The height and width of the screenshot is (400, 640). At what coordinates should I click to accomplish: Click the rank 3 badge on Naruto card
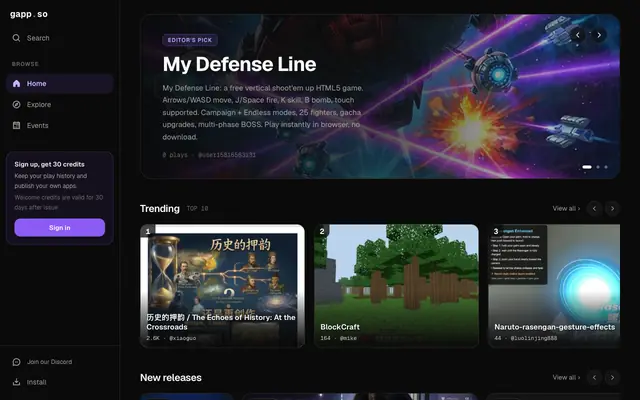click(x=496, y=231)
